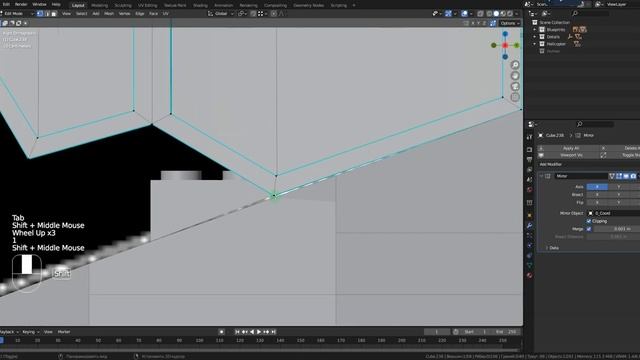The width and height of the screenshot is (640, 360).
Task: Select edge select mode icon
Action: click(47, 13)
